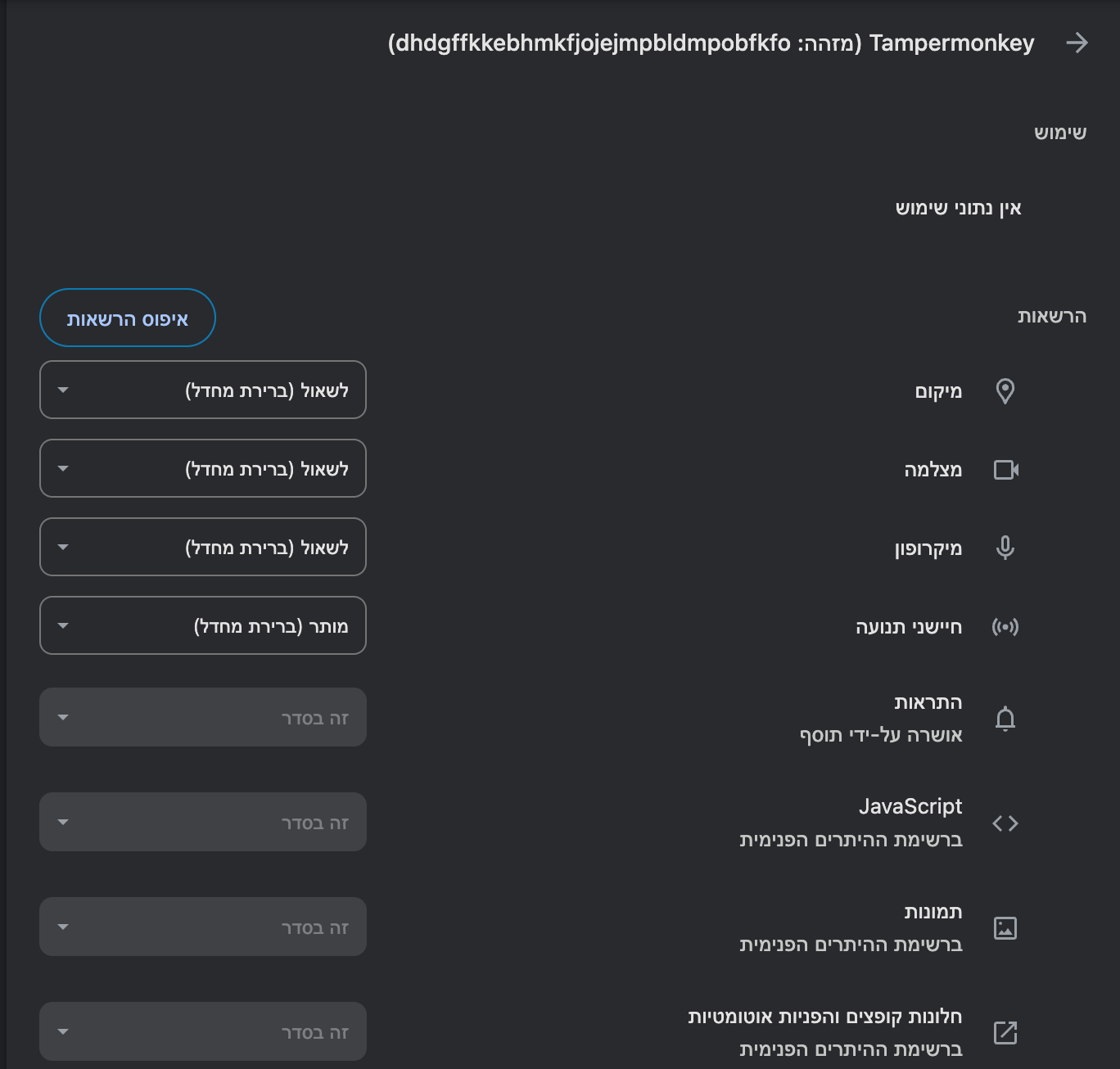Open the התראות permission dropdown

coord(203,717)
